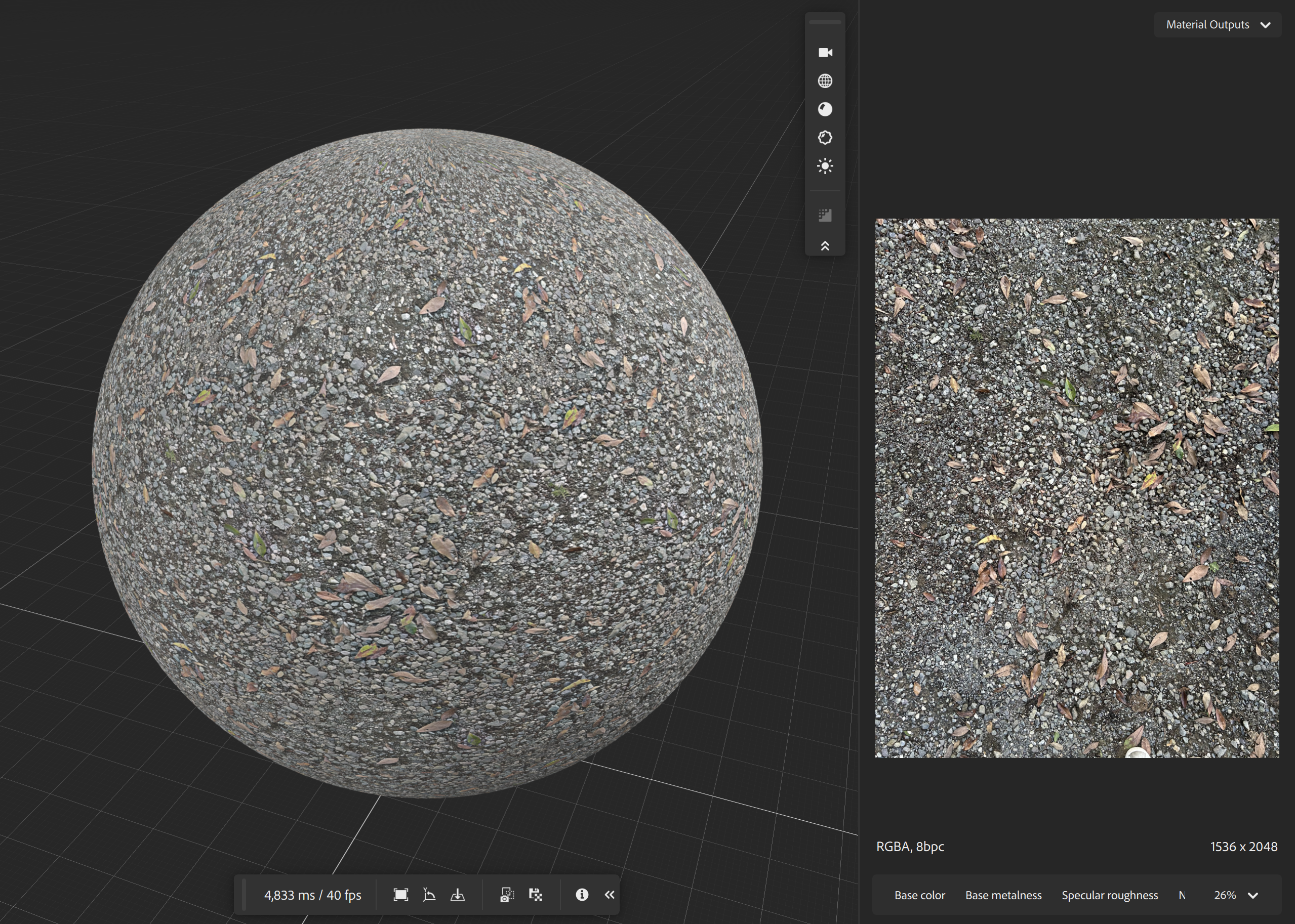Open the camera settings icon
The width and height of the screenshot is (1295, 924).
point(825,52)
